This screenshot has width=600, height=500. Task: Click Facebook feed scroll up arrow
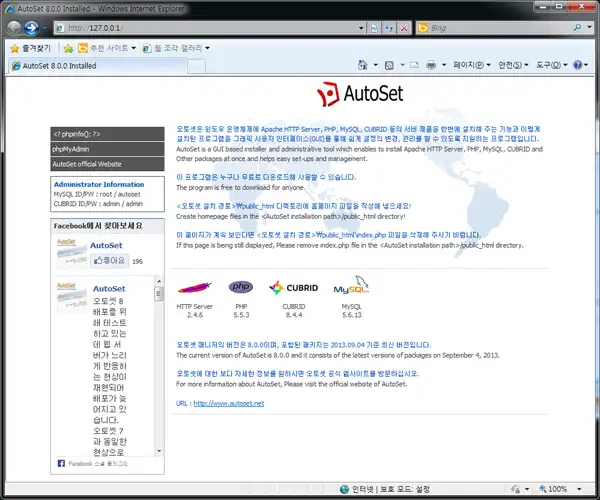159,281
